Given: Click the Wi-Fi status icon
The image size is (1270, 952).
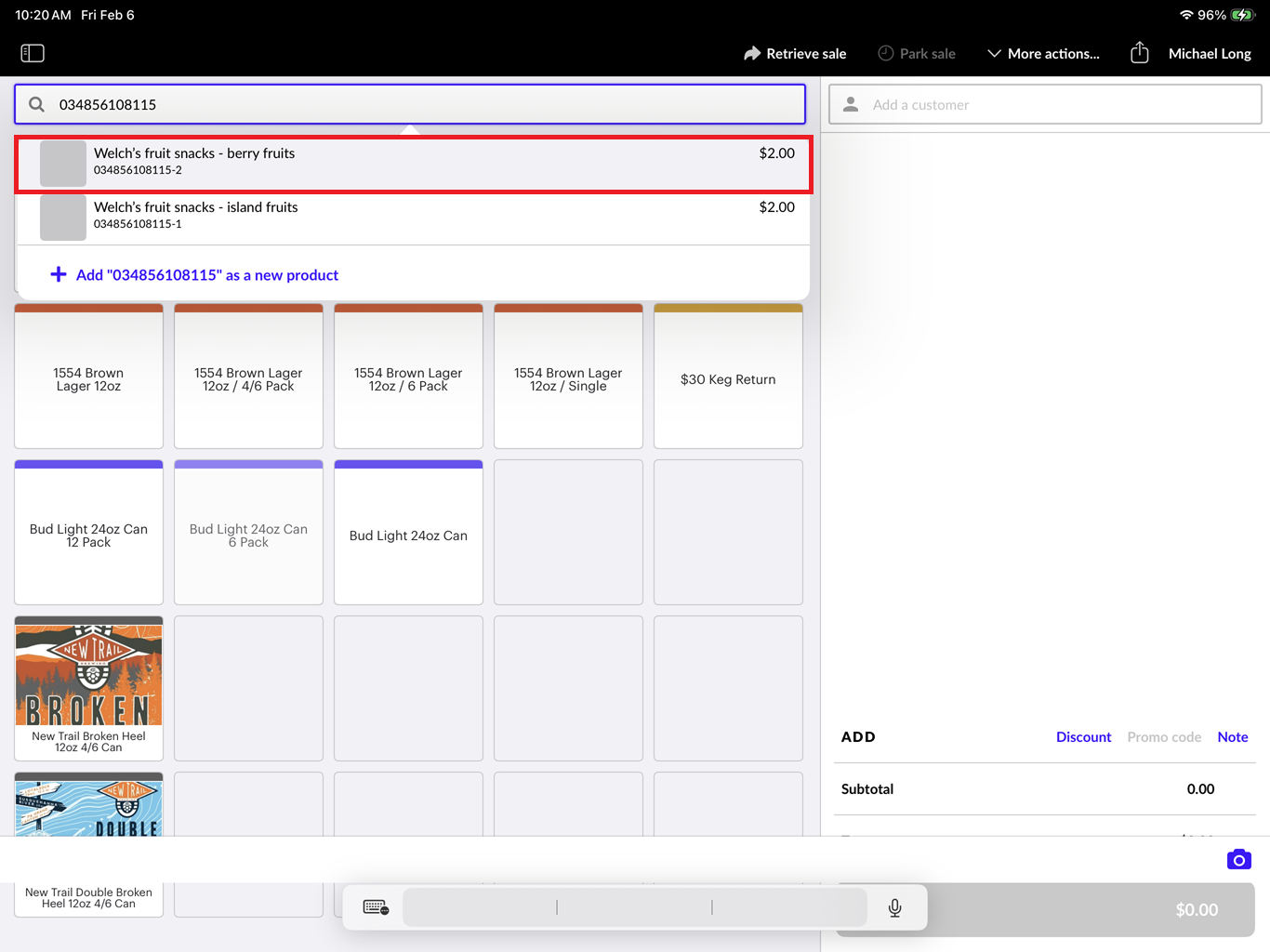Looking at the screenshot, I should (1186, 15).
